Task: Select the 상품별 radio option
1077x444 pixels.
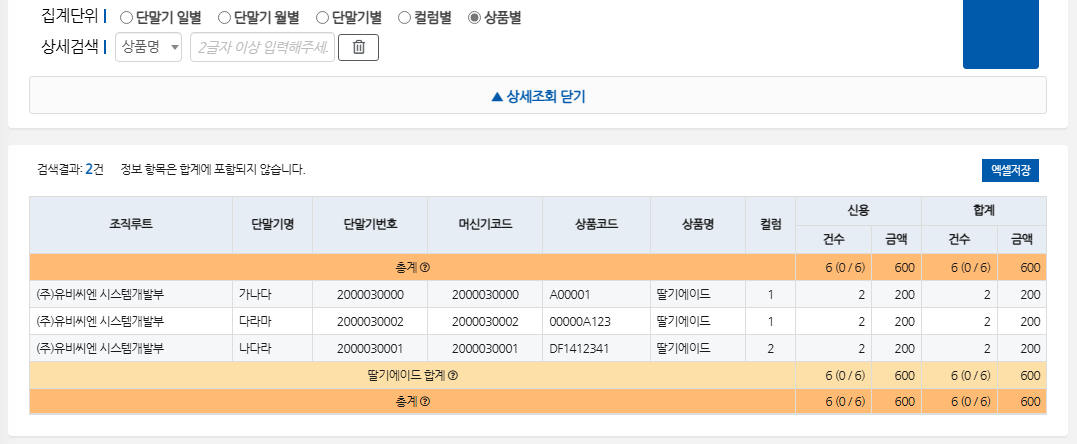Action: click(474, 18)
